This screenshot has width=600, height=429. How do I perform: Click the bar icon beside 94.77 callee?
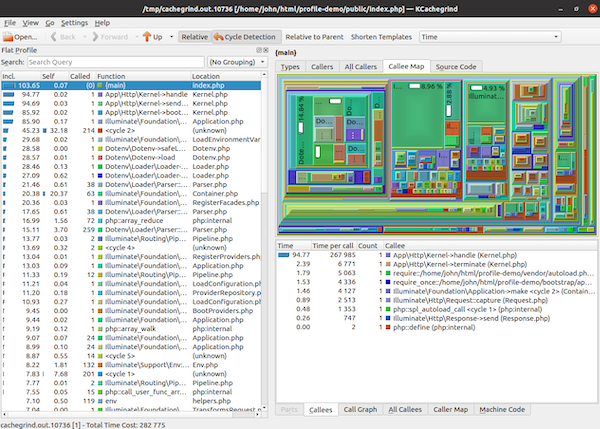tap(284, 254)
